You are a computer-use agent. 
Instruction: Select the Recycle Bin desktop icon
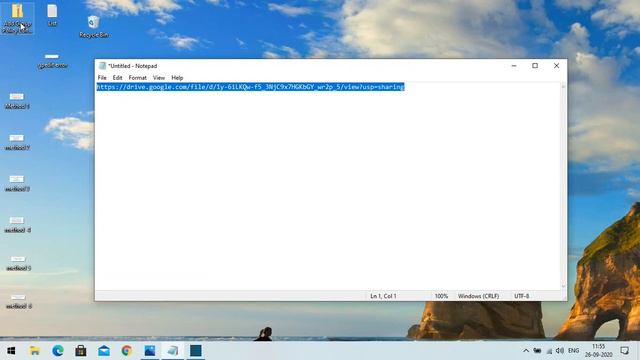tap(93, 27)
